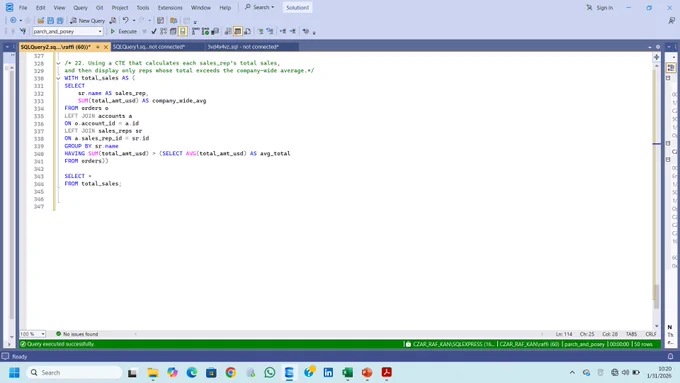Screen dimensions: 680x383
Task: Click the tab well settings gear icon
Action: (657, 47)
